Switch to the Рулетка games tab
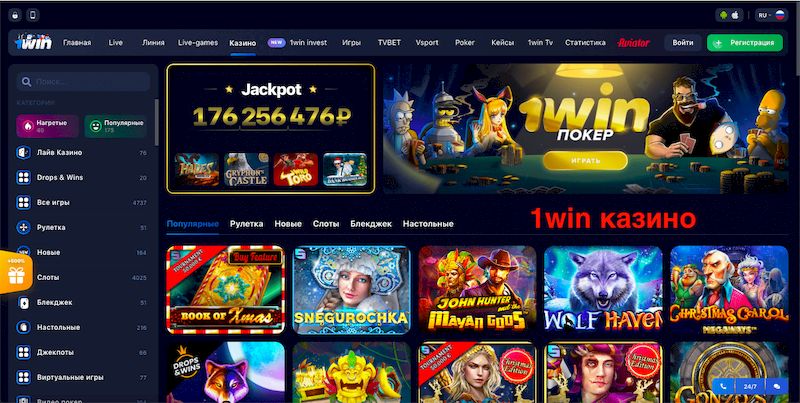 246,223
